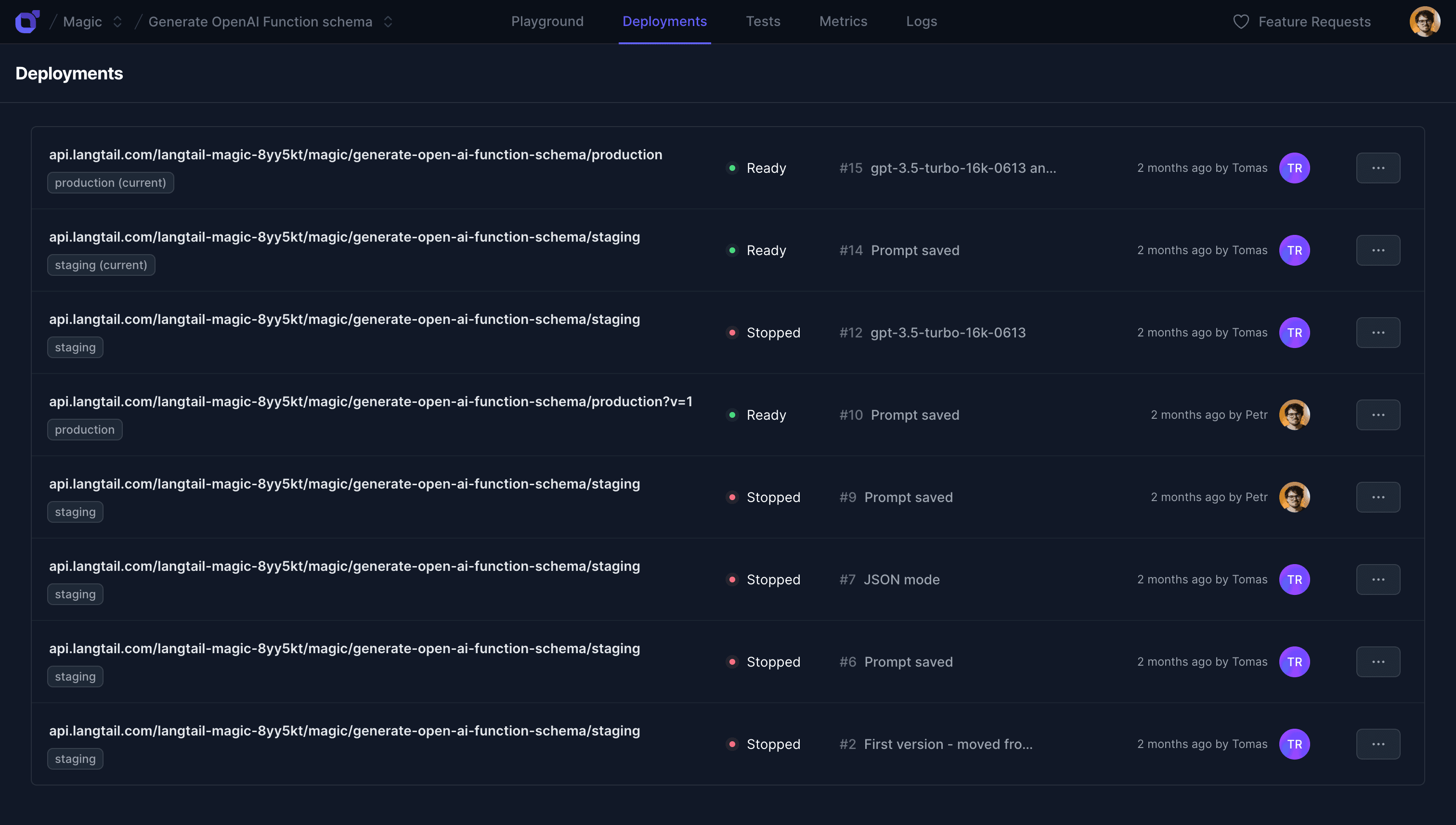1456x825 pixels.
Task: Click the Langtail logo home icon
Action: pyautogui.click(x=26, y=22)
